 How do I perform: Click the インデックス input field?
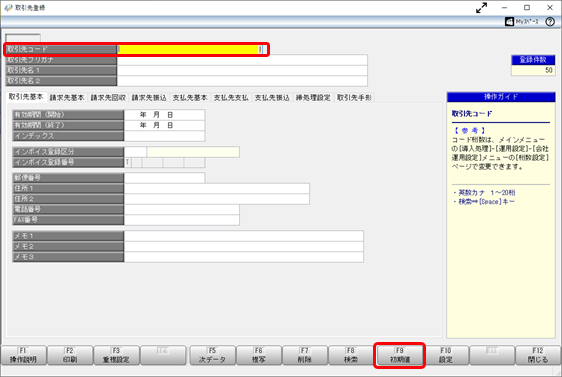pos(165,136)
